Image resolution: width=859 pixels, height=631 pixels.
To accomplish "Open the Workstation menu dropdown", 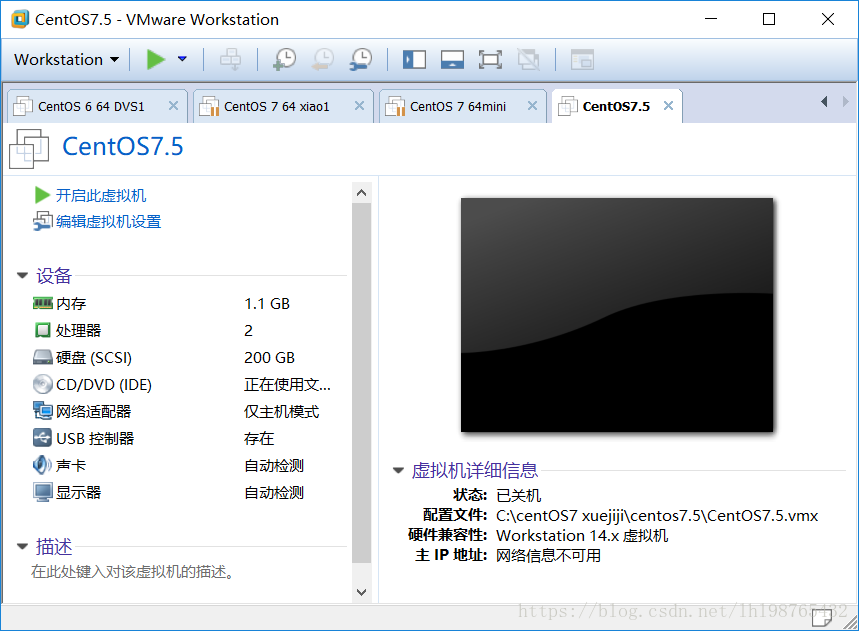I will point(66,59).
